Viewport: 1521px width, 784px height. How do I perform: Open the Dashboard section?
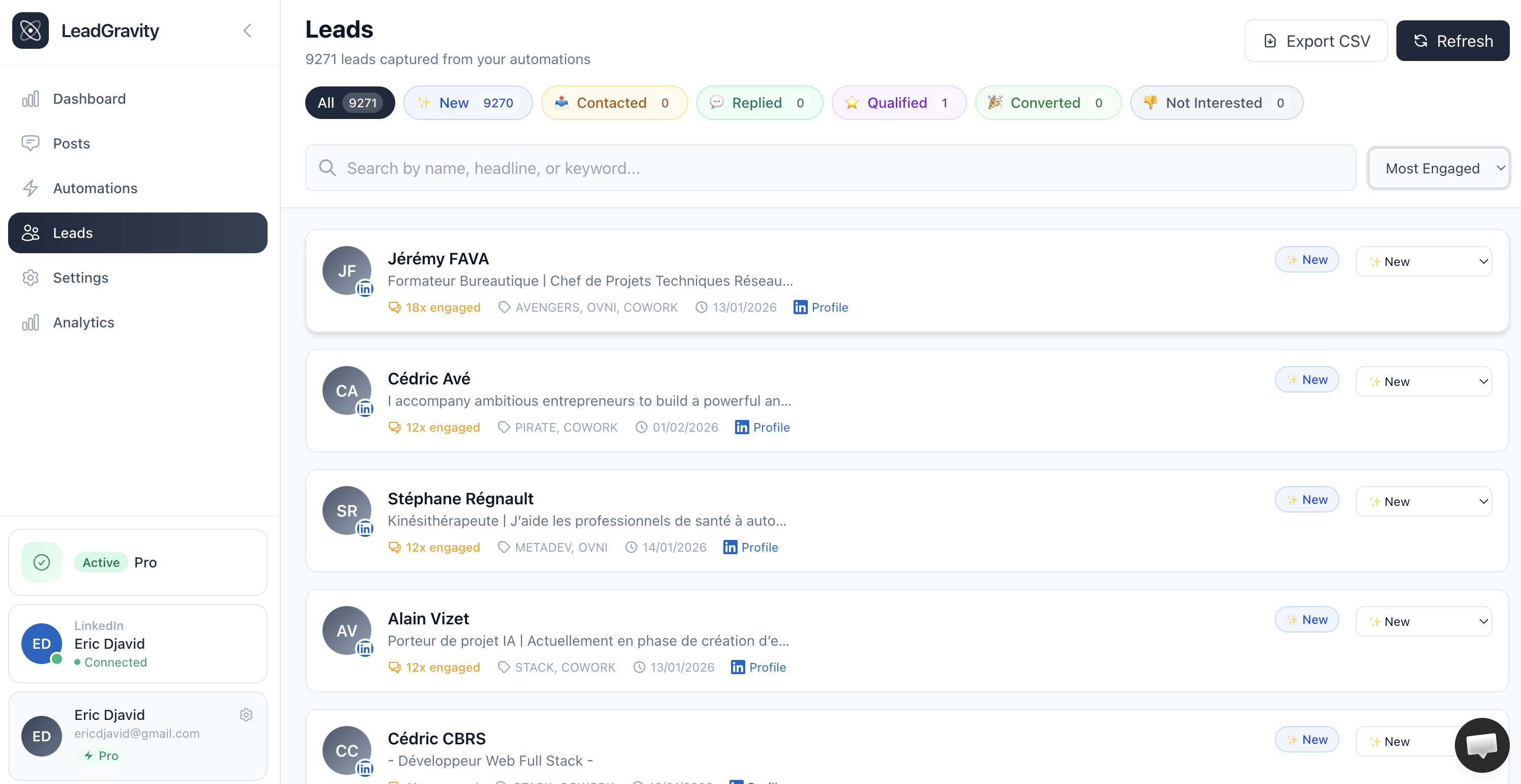(89, 99)
